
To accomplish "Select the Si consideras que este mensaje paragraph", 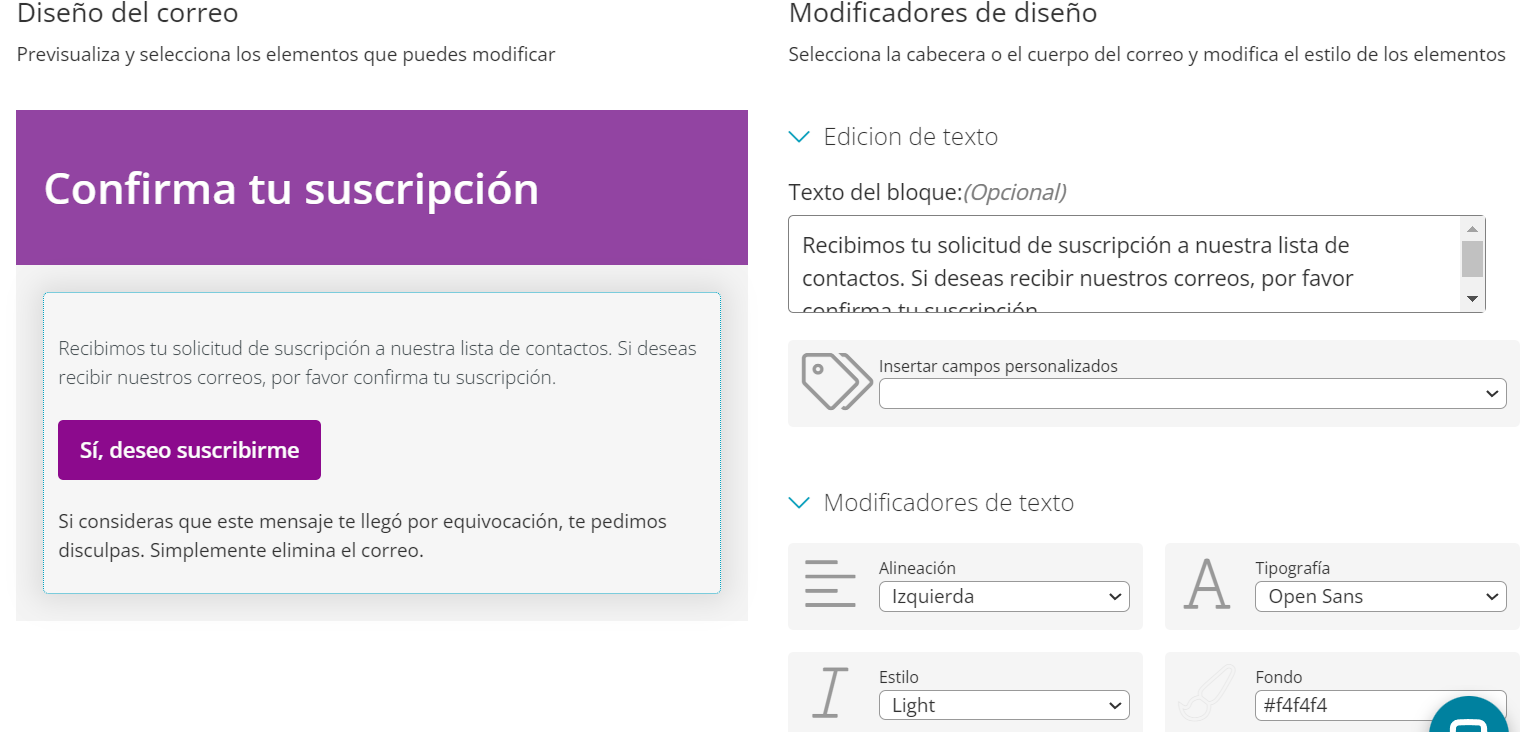I will tap(362, 536).
